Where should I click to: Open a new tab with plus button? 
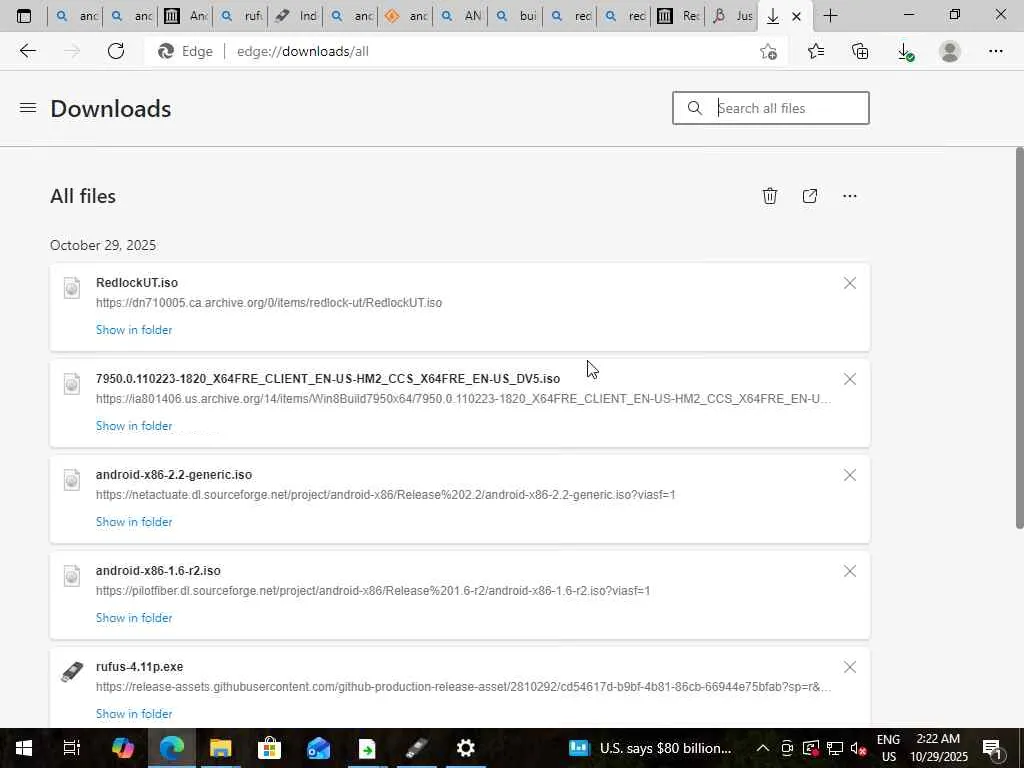(x=830, y=16)
